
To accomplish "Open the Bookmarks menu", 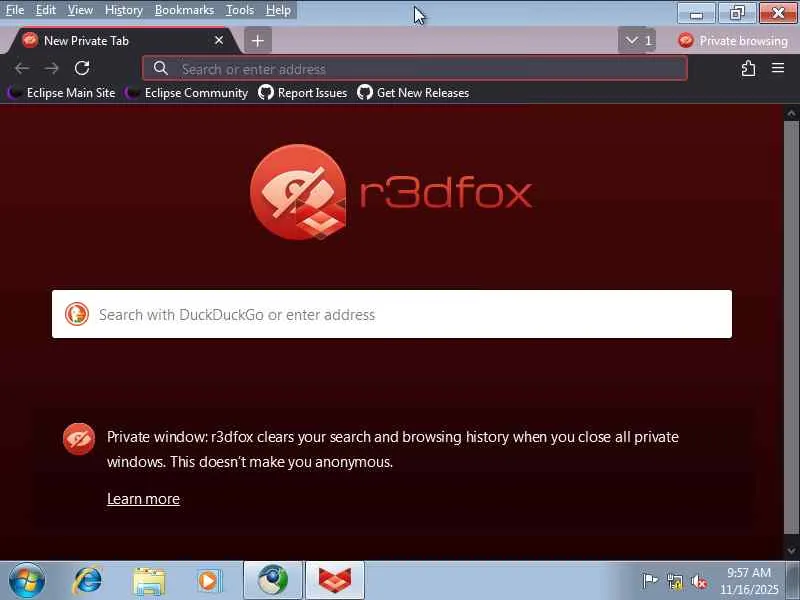I will (x=184, y=10).
